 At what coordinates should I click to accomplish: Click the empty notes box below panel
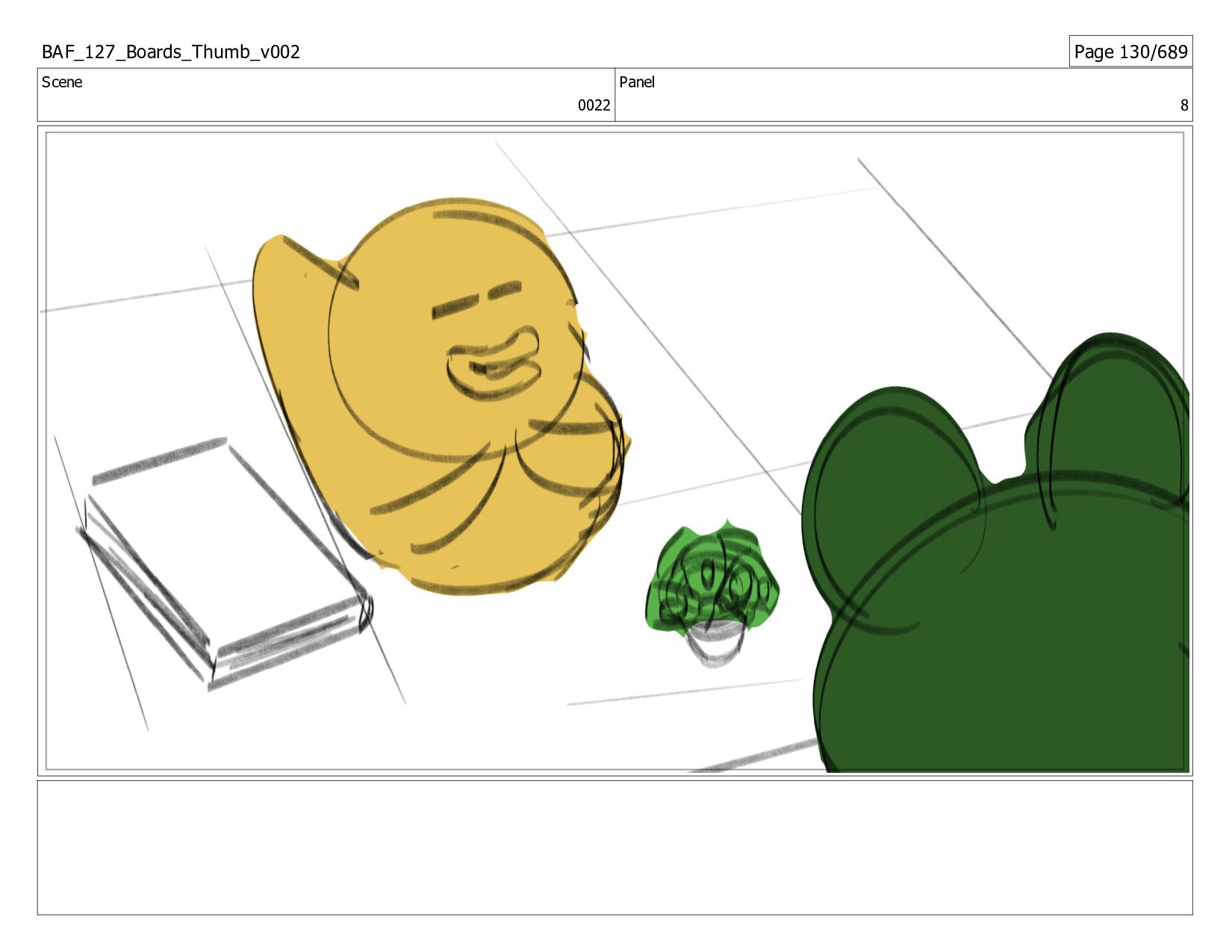[x=615, y=847]
